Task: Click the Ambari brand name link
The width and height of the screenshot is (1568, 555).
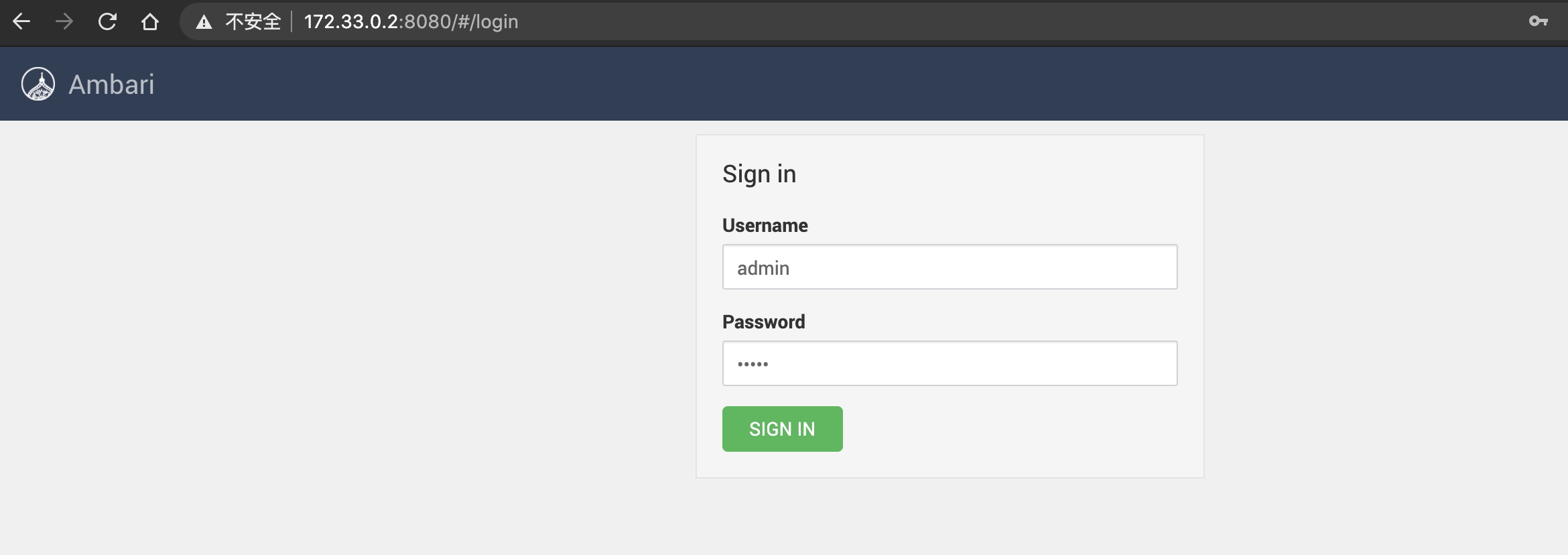Action: pyautogui.click(x=111, y=84)
